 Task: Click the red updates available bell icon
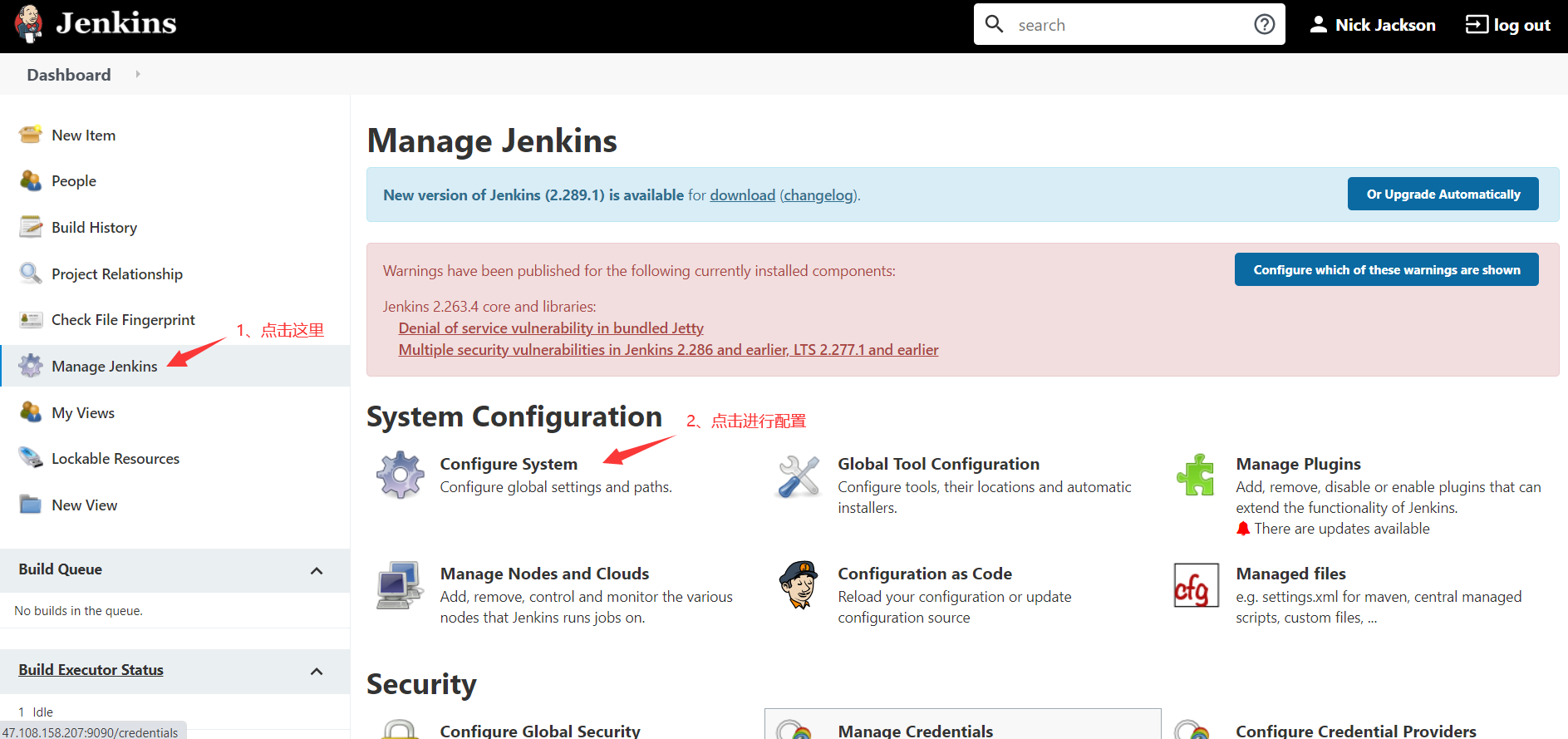tap(1243, 529)
